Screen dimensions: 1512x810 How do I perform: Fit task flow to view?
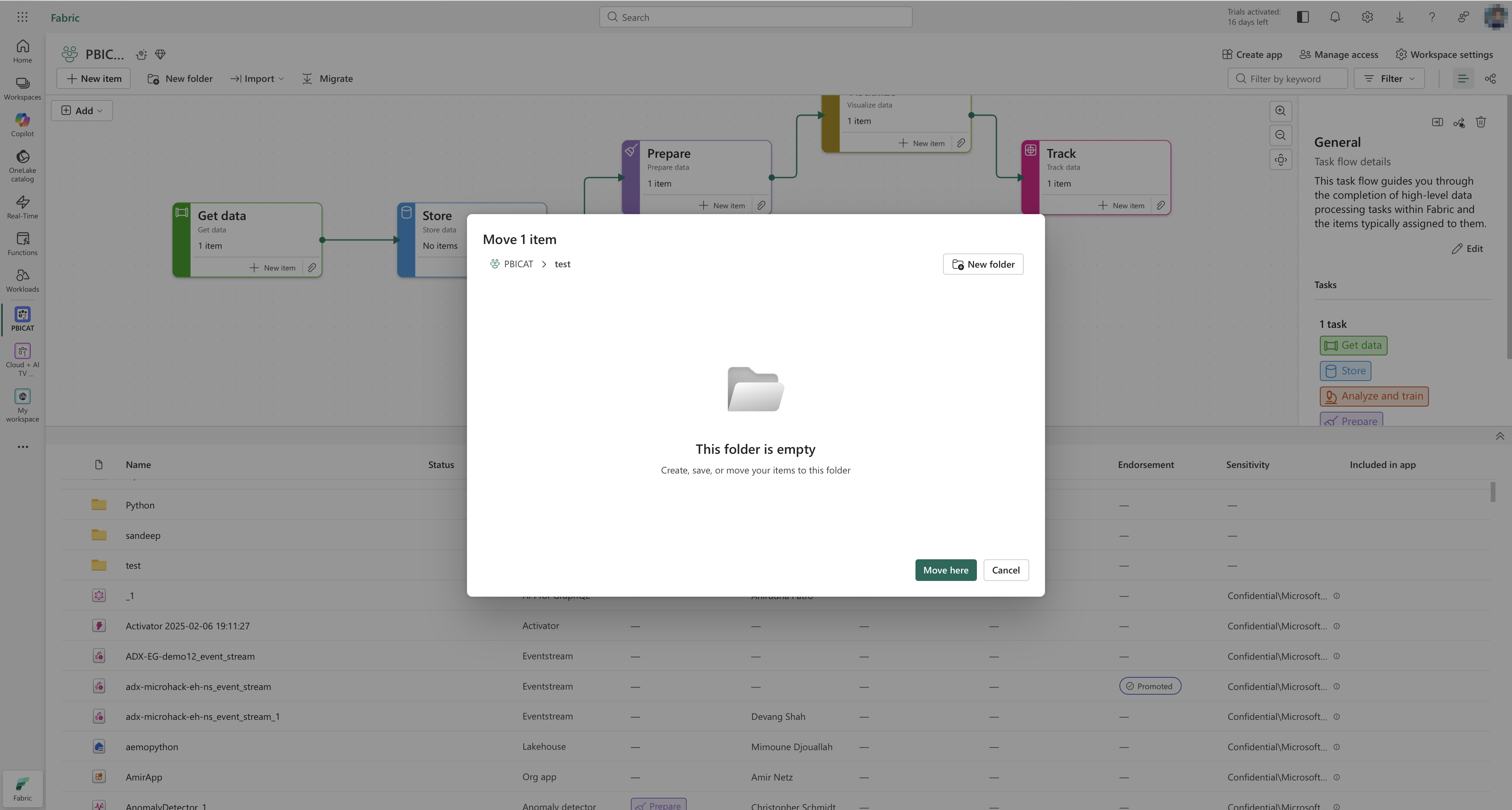[1280, 160]
